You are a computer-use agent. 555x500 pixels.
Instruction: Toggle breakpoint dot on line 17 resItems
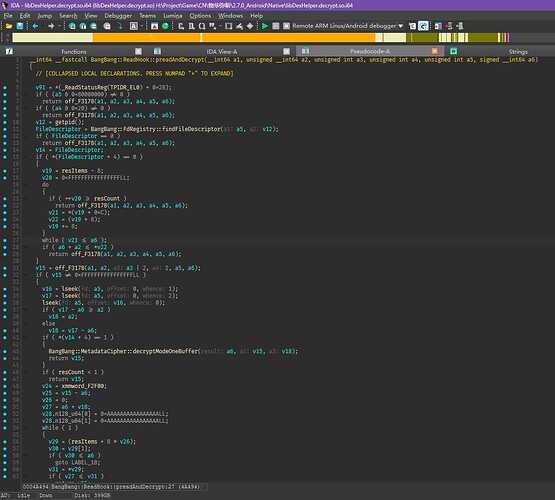(x=5, y=171)
